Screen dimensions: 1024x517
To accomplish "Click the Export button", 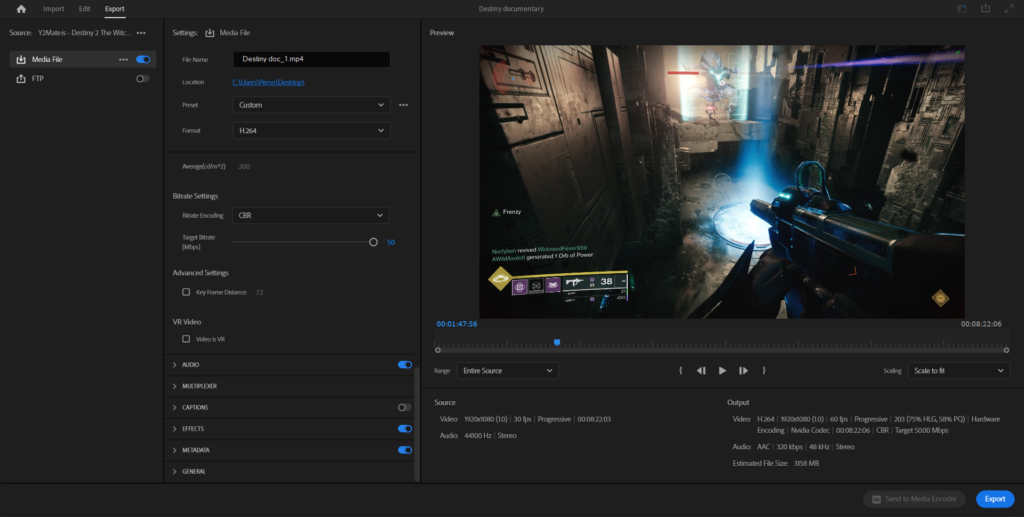I will pos(995,499).
